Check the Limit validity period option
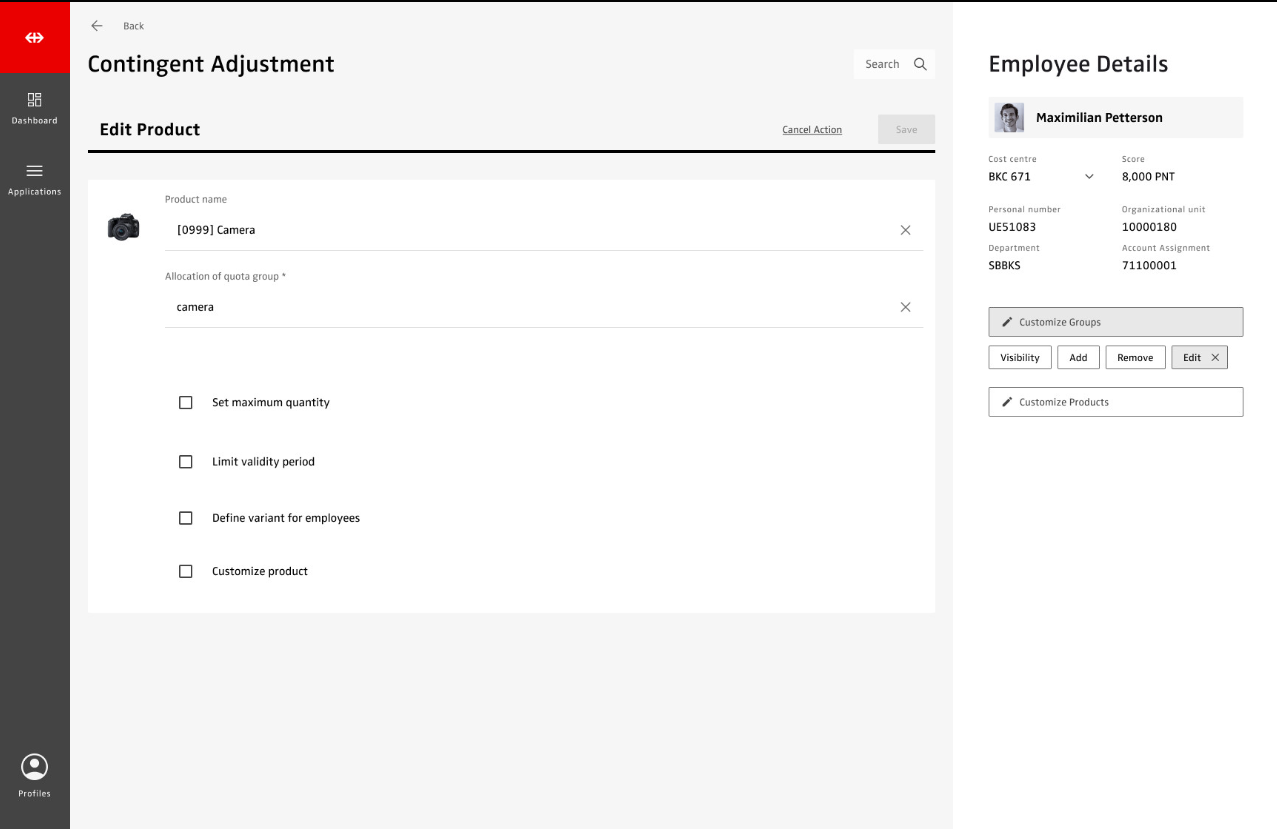This screenshot has height=829, width=1277. point(185,462)
